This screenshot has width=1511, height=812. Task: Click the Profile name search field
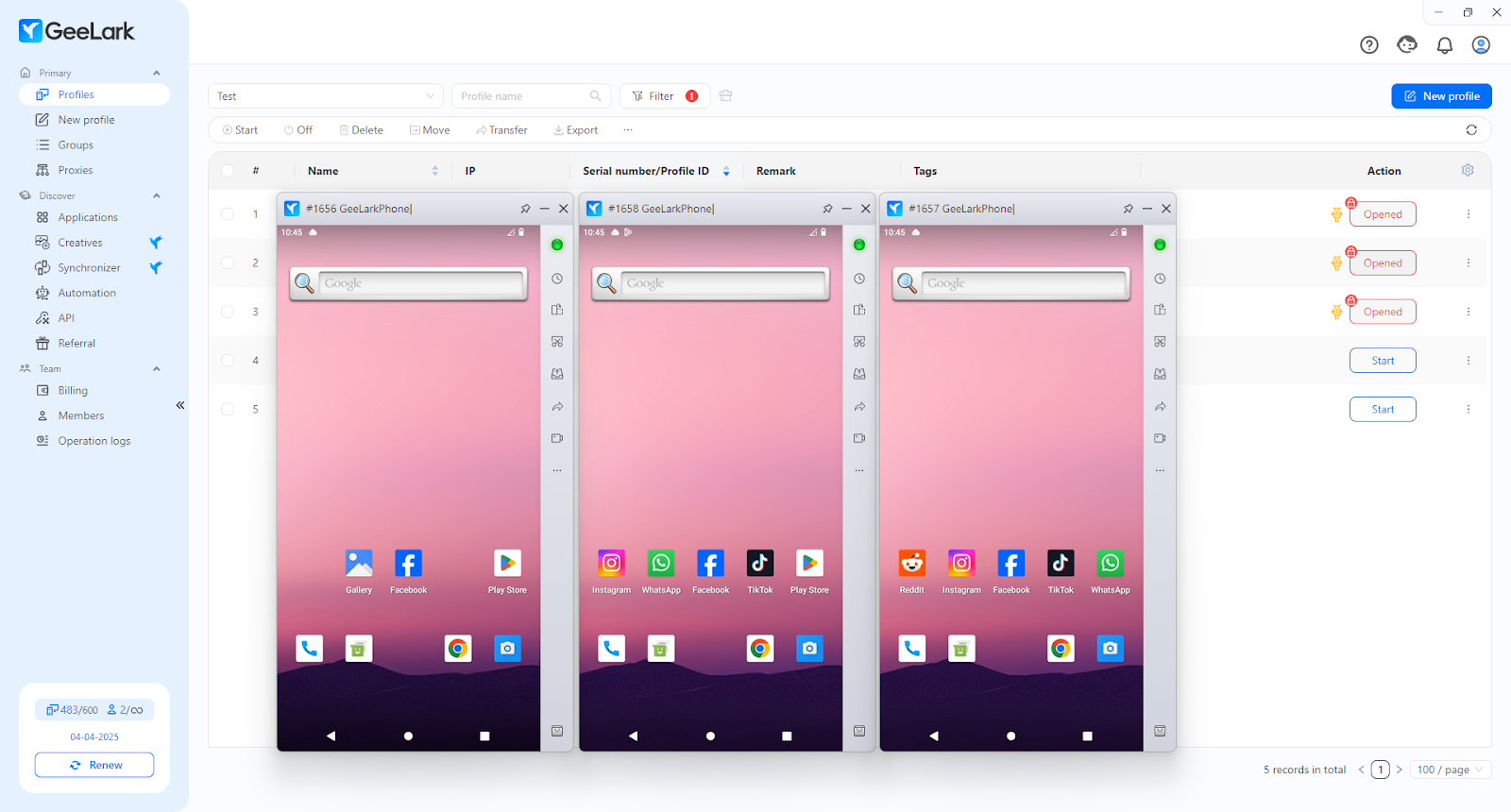[531, 96]
